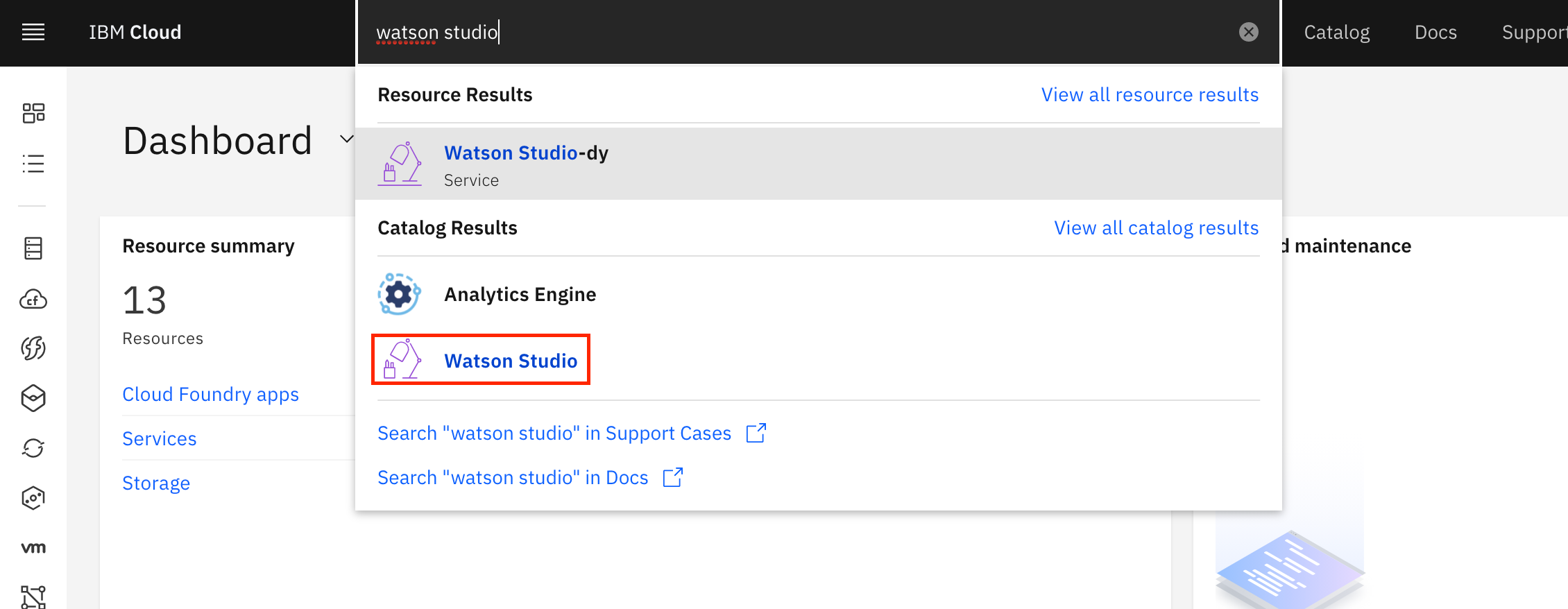Click the Catalog Results heading
This screenshot has width=1568, height=609.
coord(447,228)
